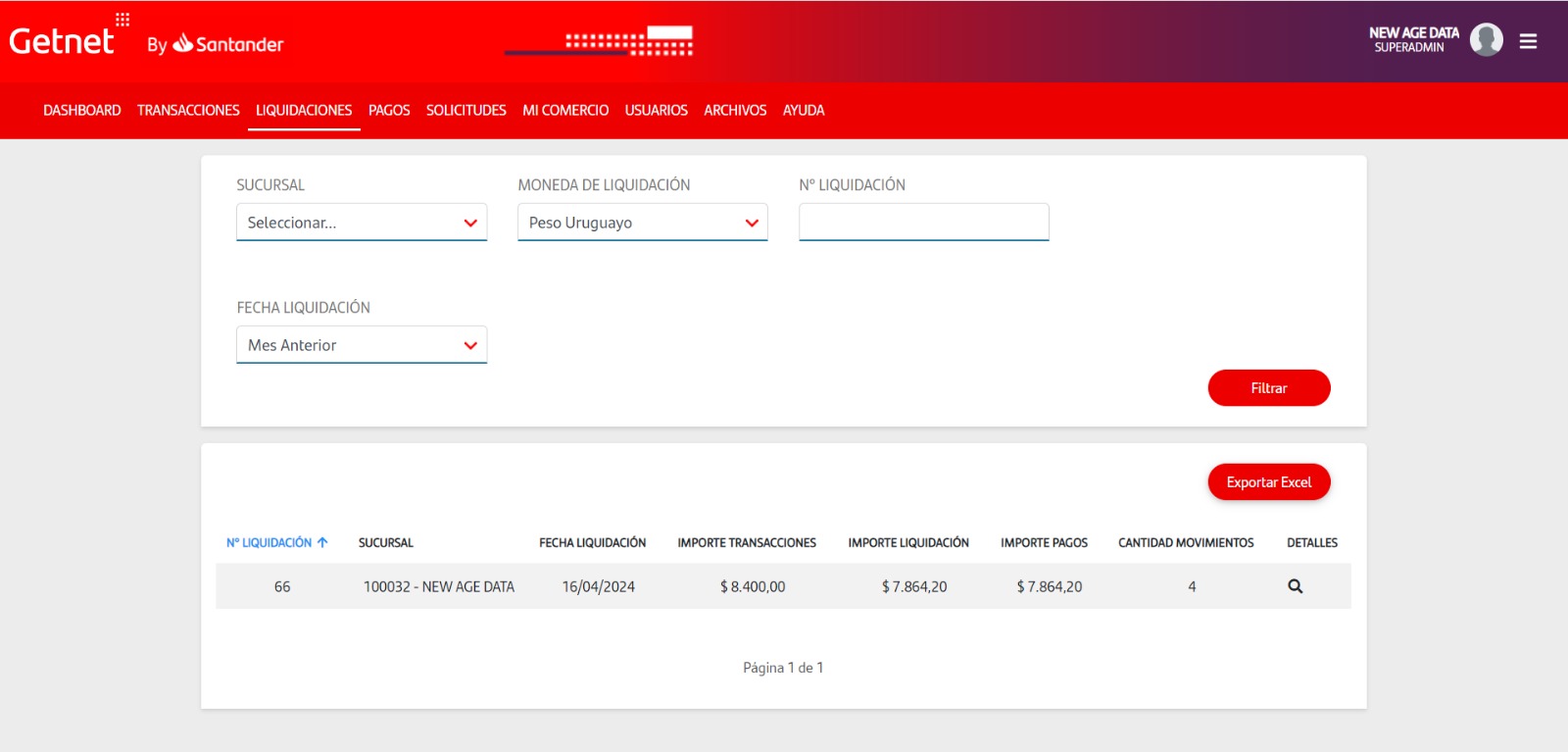Navigate to Mi Comercio

(x=565, y=111)
